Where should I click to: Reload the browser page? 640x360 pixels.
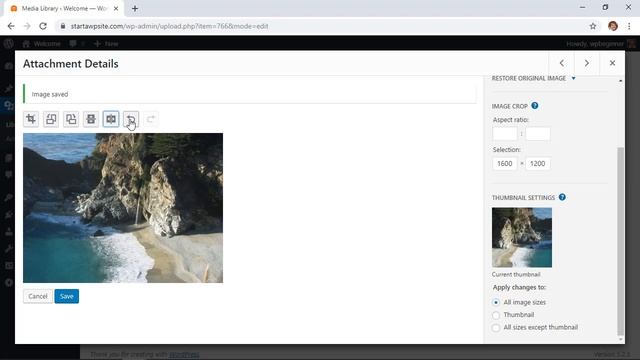click(x=43, y=26)
